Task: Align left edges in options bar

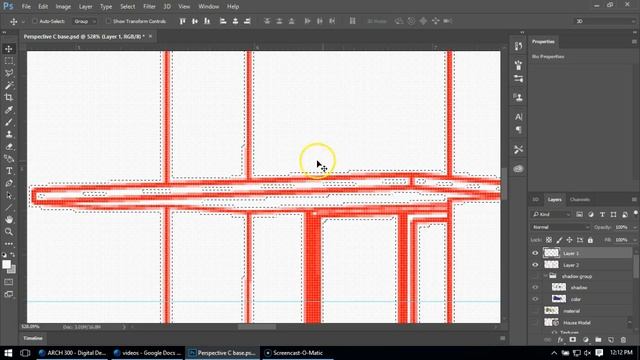Action: coord(223,21)
